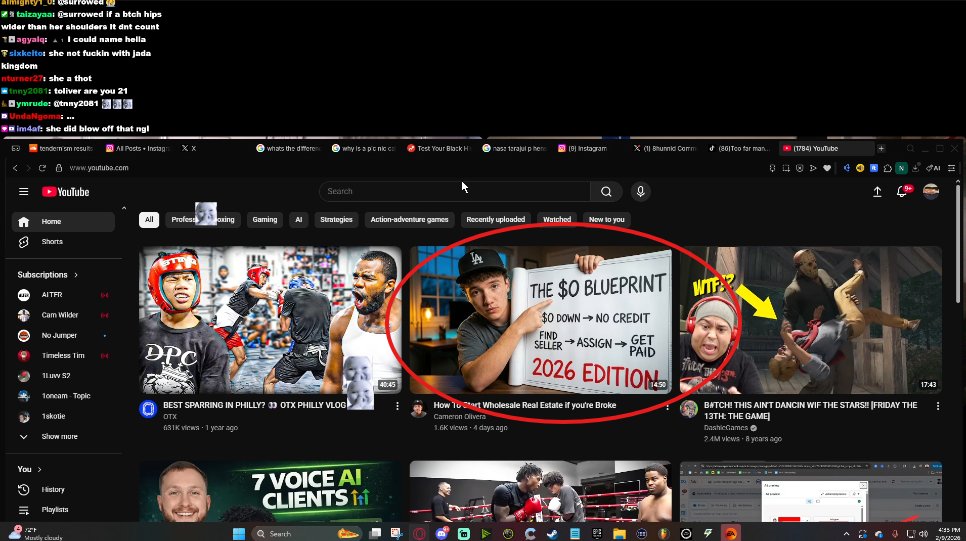This screenshot has width=966, height=541.
Task: Click the YouTube search input field
Action: point(455,192)
